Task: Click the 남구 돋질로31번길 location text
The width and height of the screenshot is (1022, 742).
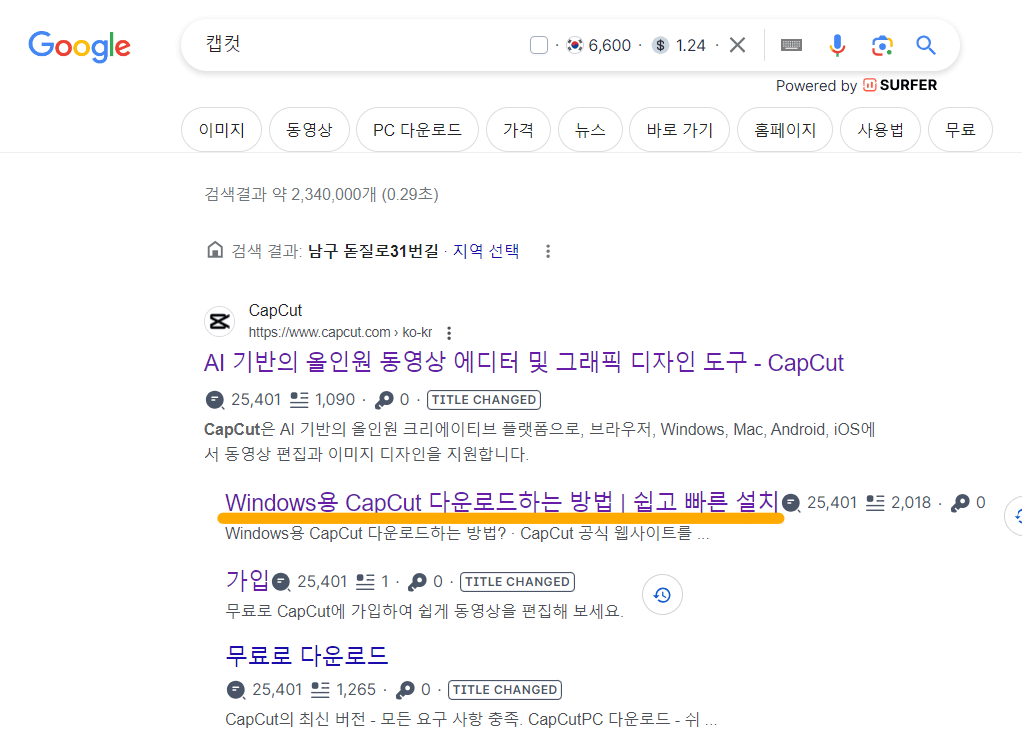Action: pyautogui.click(x=373, y=251)
